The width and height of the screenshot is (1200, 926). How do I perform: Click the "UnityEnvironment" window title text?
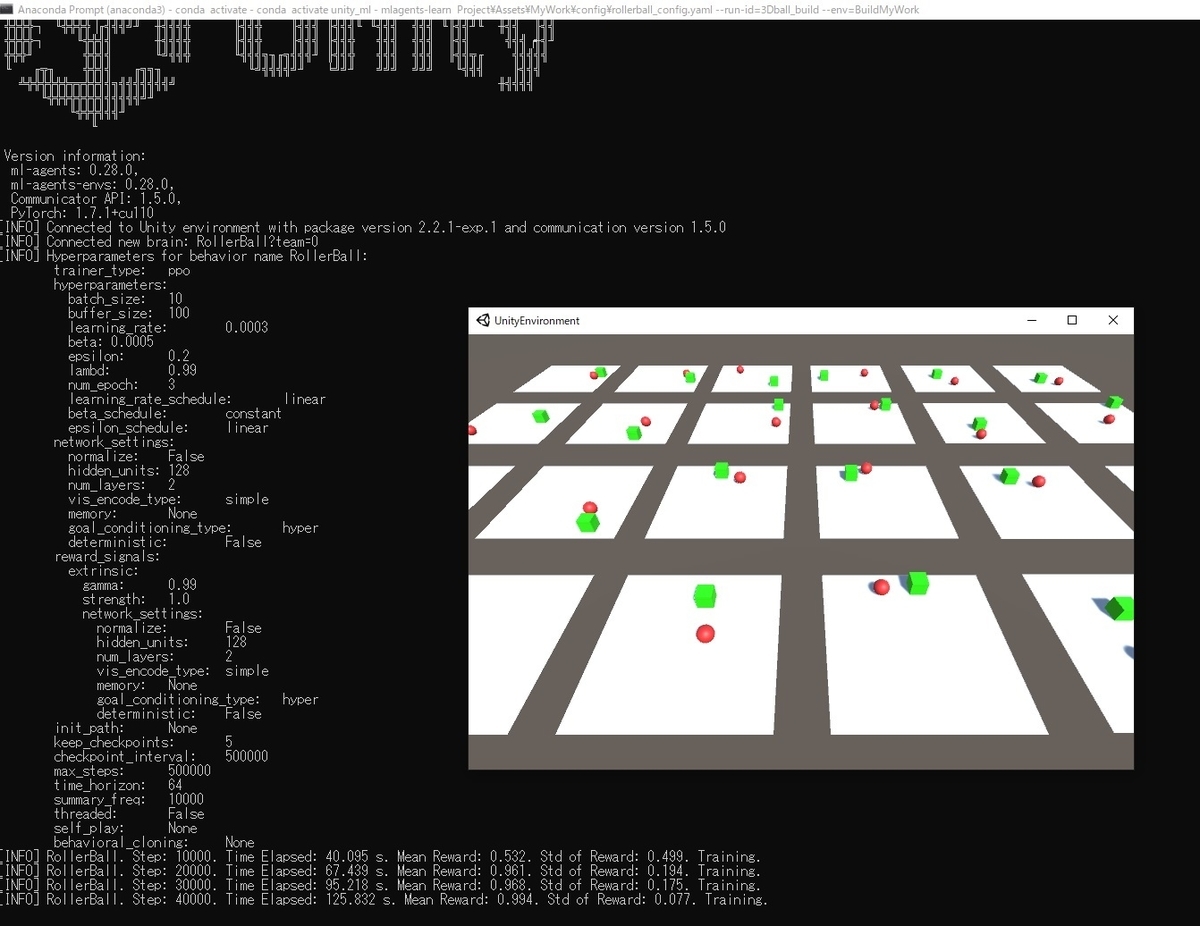[537, 321]
